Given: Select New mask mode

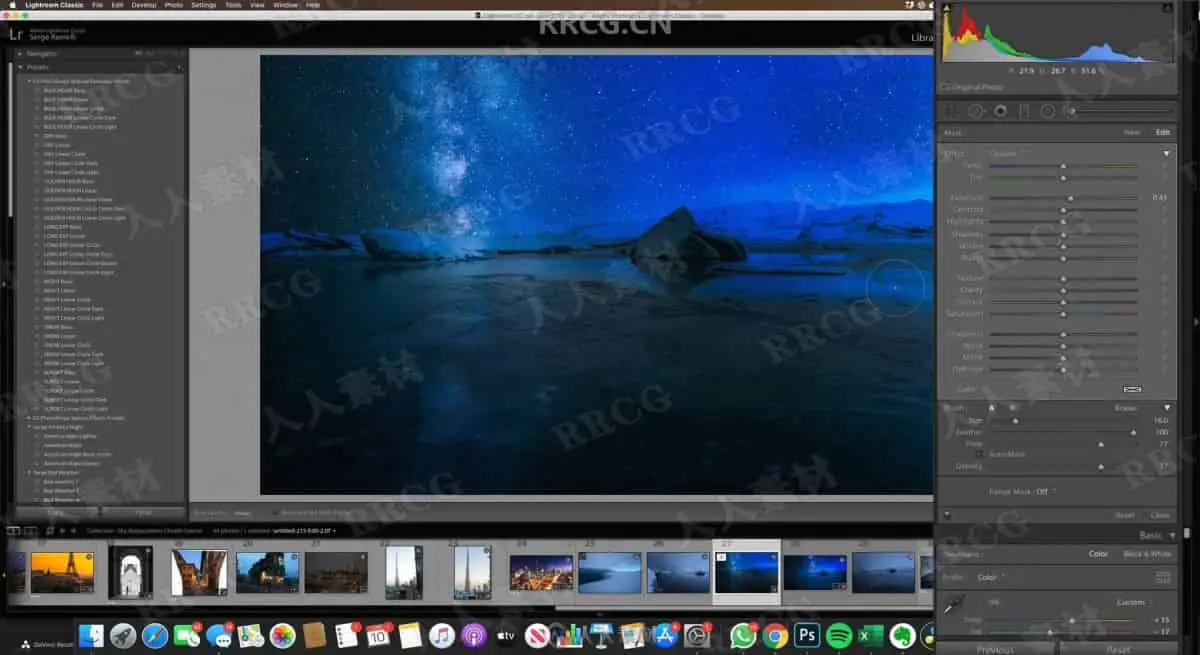Looking at the screenshot, I should (x=1131, y=132).
